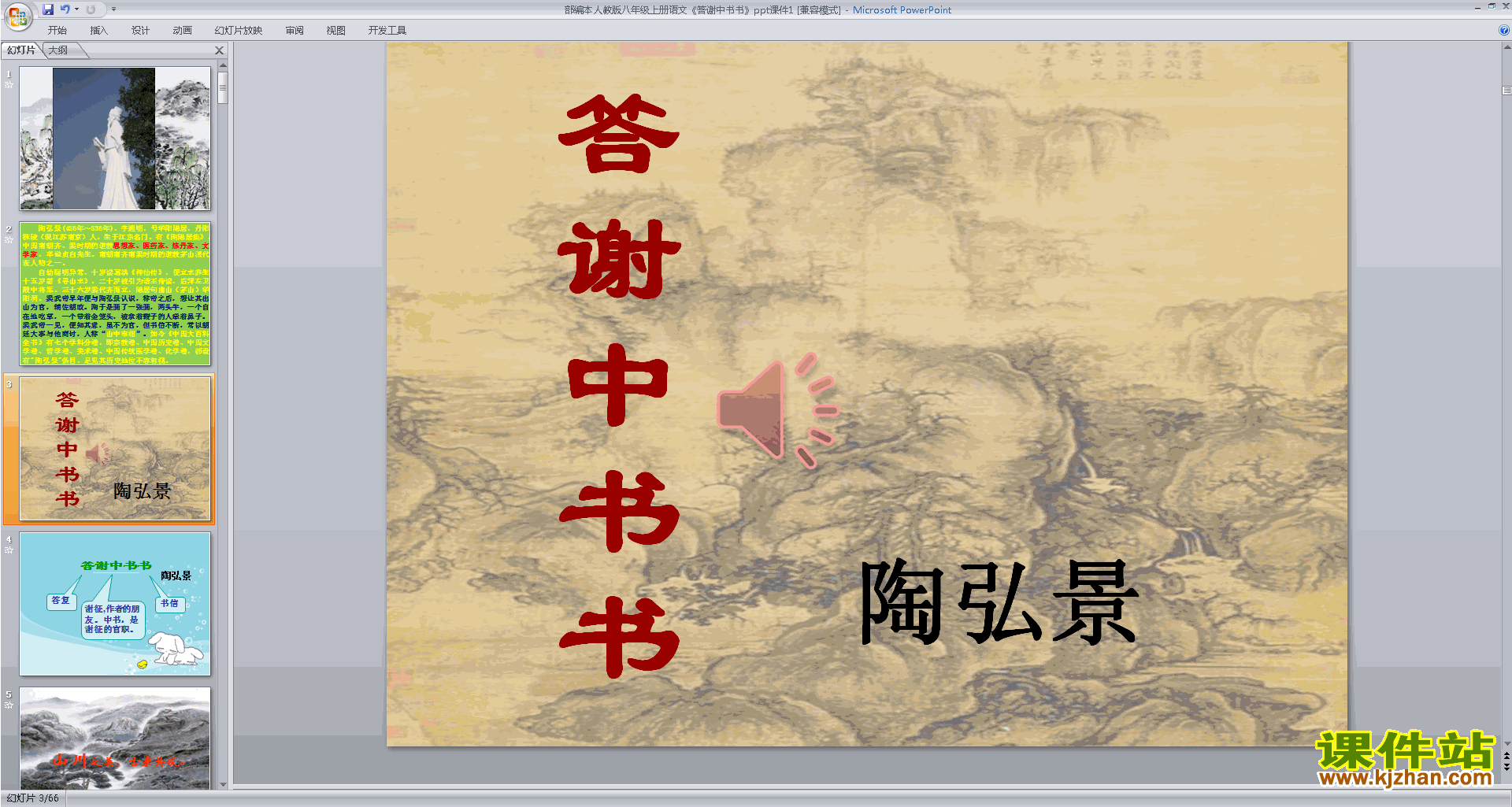Click the thumbnail pane scrollbar thumb
Image resolution: width=1512 pixels, height=807 pixels.
point(223,88)
